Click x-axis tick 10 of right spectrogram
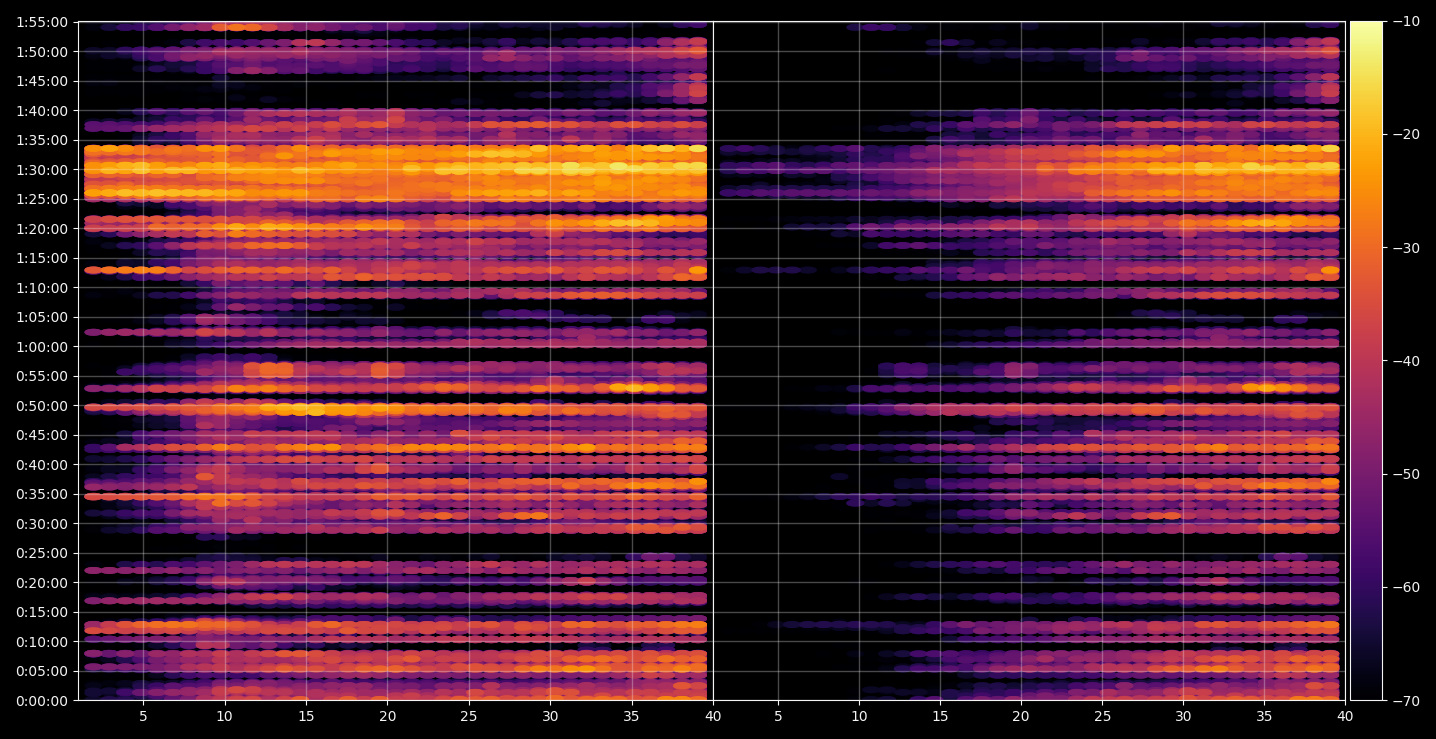Screen dimensions: 1436x739 859,717
